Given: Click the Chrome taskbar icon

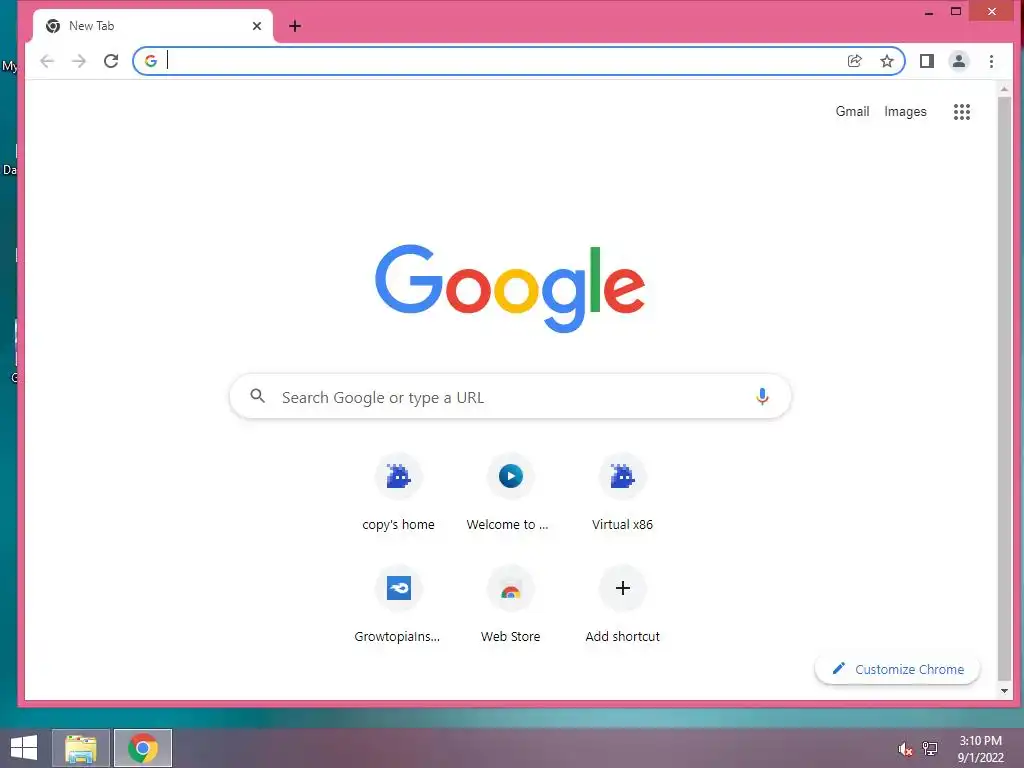Looking at the screenshot, I should (143, 748).
